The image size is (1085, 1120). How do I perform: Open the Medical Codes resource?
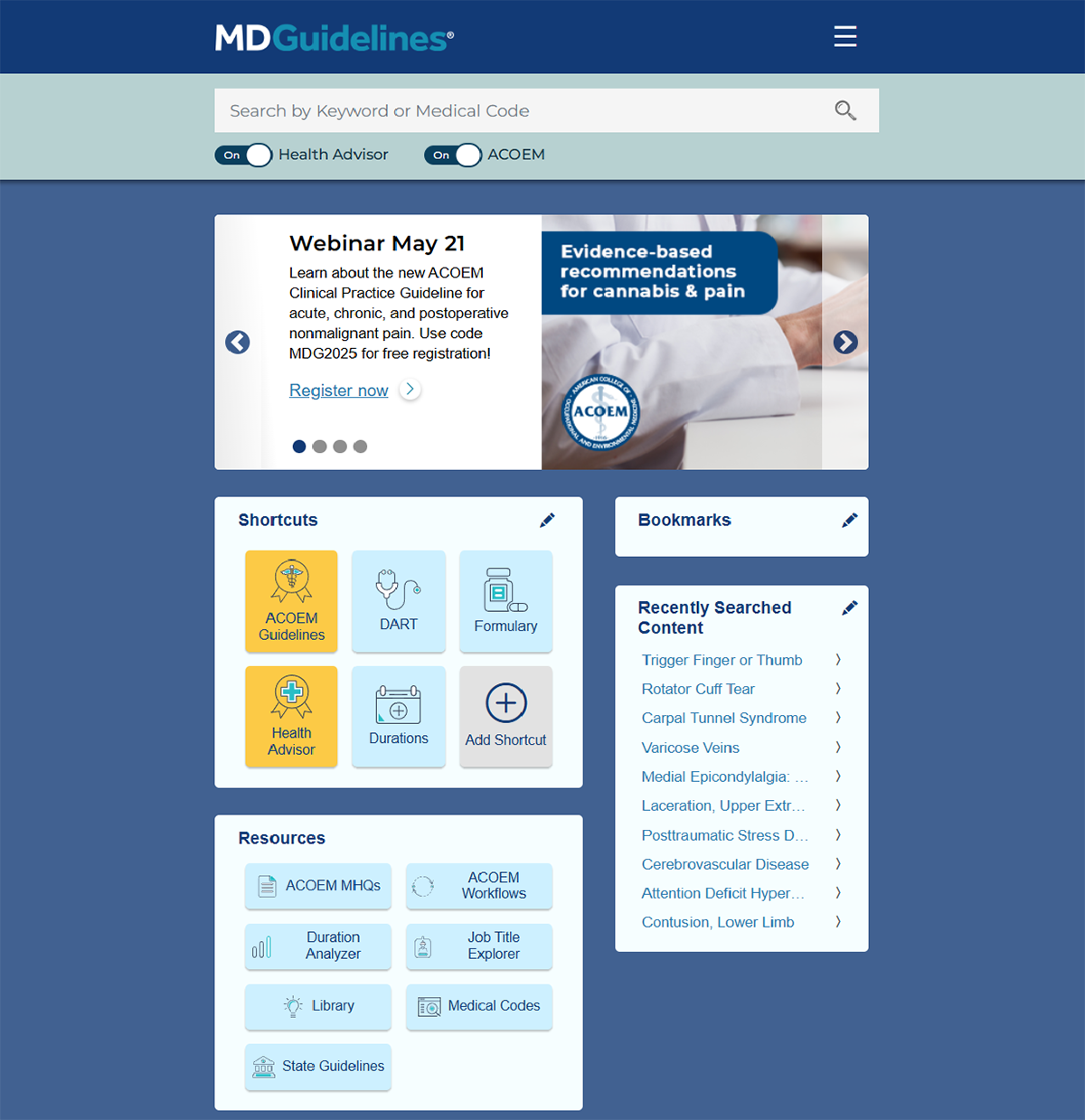tap(478, 1006)
